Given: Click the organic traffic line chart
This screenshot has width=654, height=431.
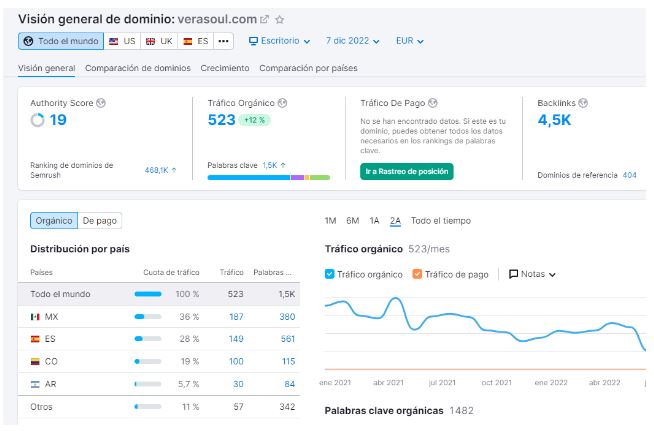Looking at the screenshot, I should pos(485,325).
